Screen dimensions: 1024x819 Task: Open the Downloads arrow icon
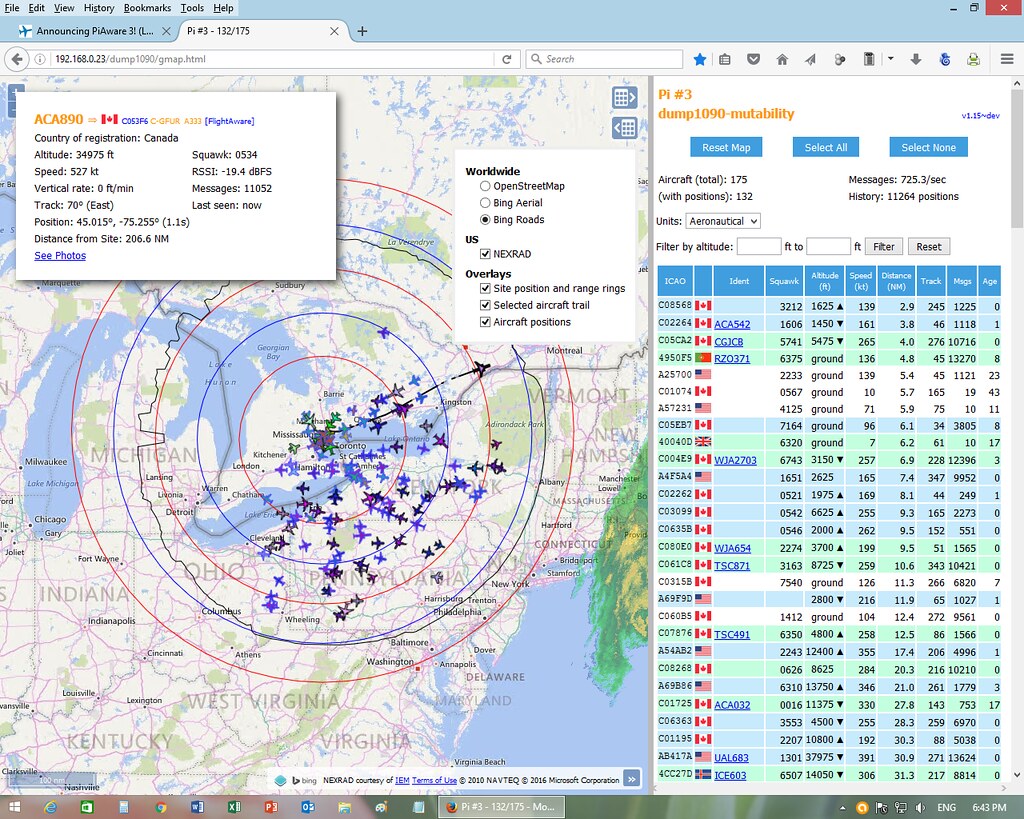(x=916, y=59)
